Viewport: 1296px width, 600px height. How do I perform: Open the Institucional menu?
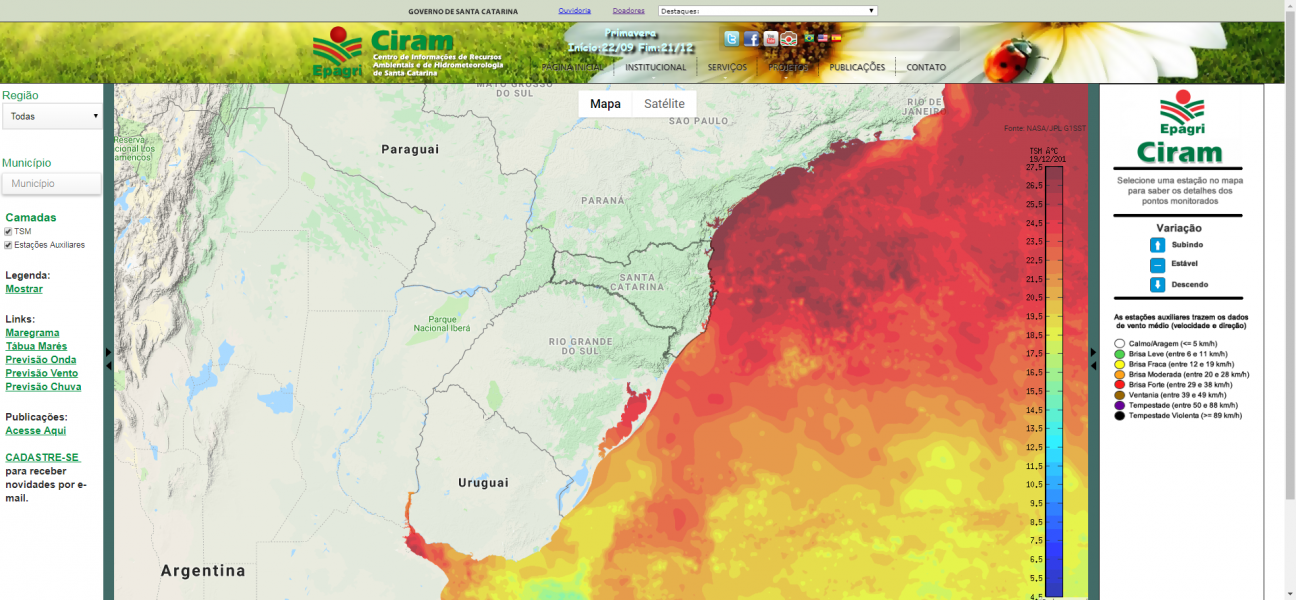655,68
